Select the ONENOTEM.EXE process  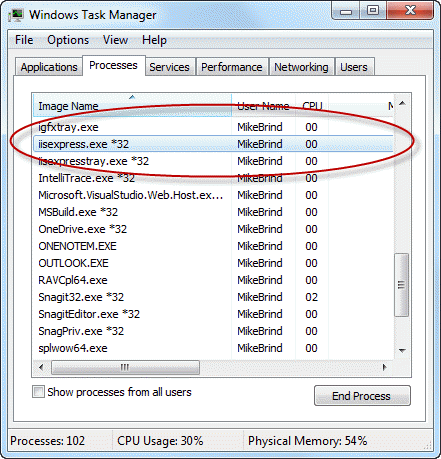[x=213, y=246]
